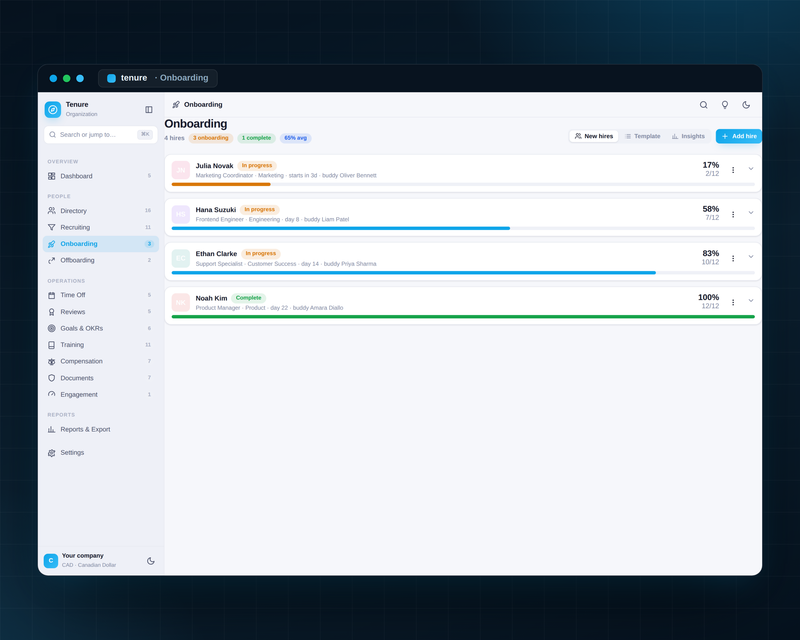Screen dimensions: 800x640
Task: Open more options for Julia Novak
Action: (733, 170)
